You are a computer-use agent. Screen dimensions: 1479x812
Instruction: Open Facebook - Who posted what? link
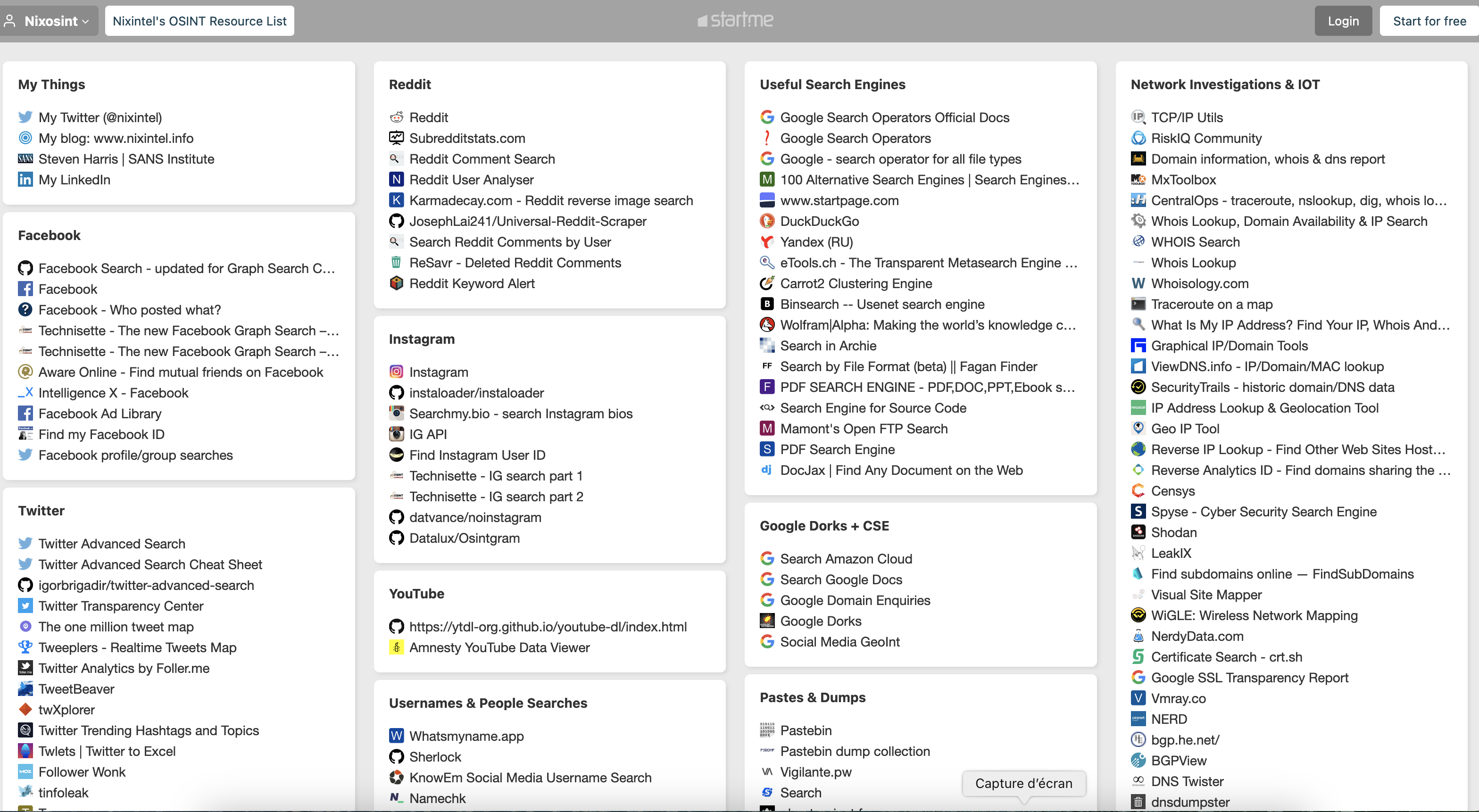pos(129,310)
